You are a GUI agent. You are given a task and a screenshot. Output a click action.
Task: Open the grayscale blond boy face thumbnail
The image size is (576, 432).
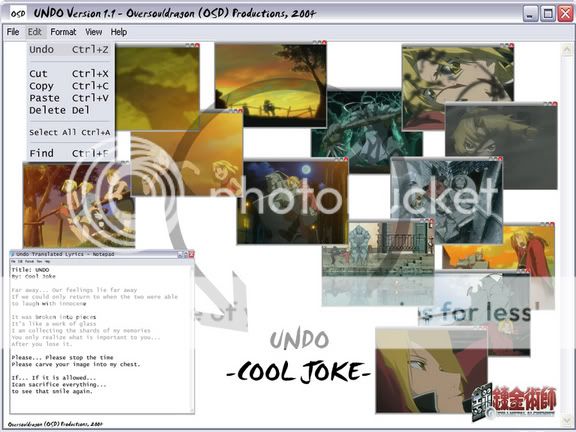(x=501, y=147)
